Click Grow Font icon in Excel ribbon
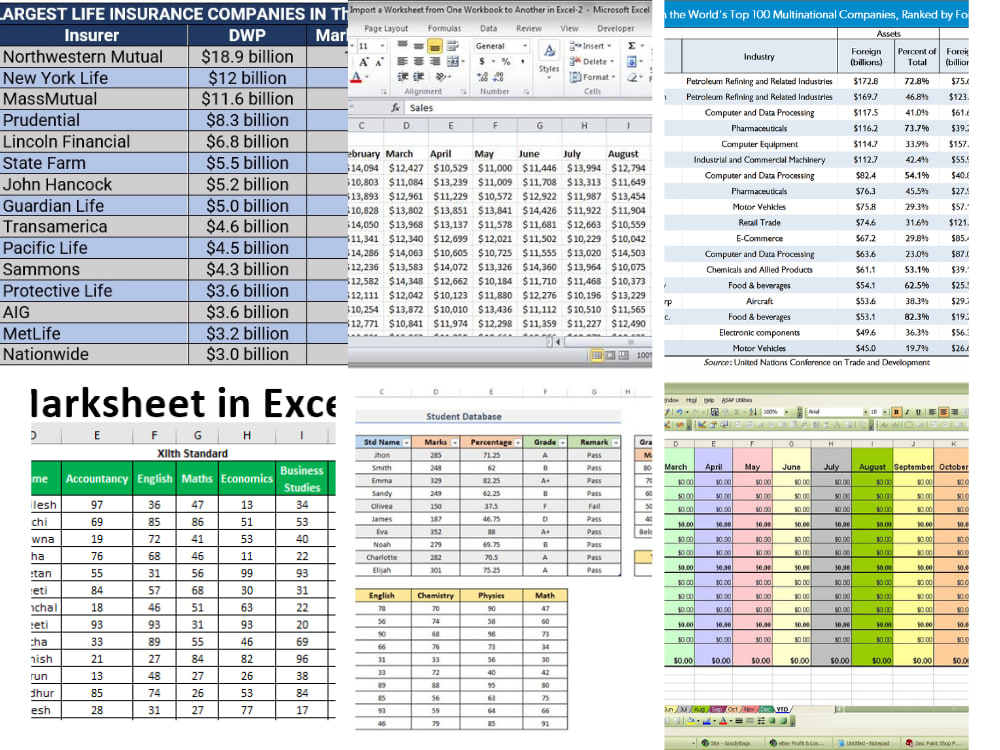This screenshot has height=750, width=1000. [364, 62]
